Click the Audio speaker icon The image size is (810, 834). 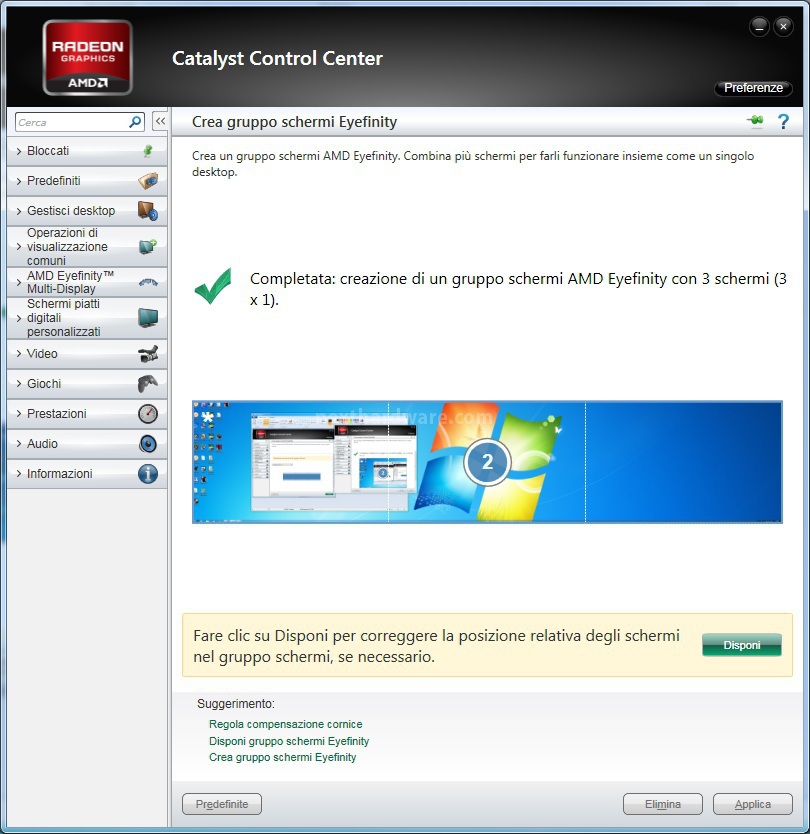148,444
